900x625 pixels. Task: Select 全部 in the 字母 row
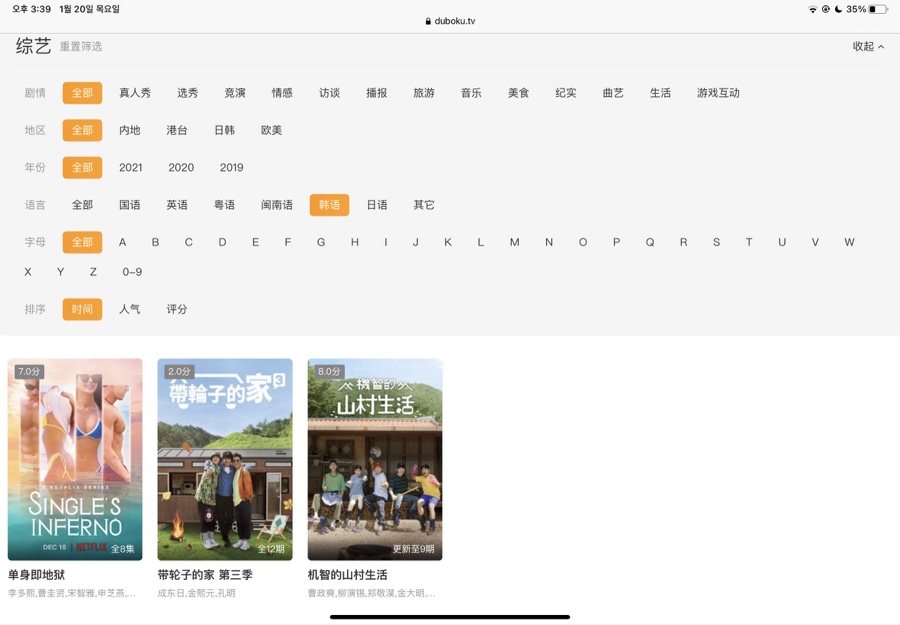(82, 242)
